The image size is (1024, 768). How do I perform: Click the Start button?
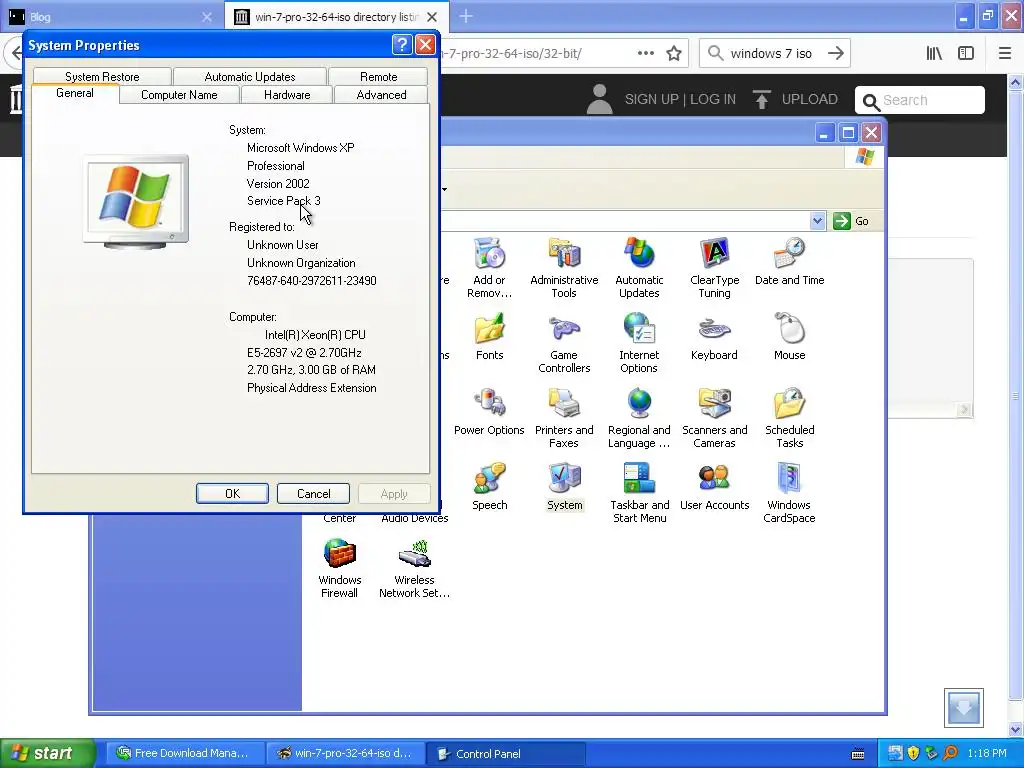pyautogui.click(x=48, y=753)
